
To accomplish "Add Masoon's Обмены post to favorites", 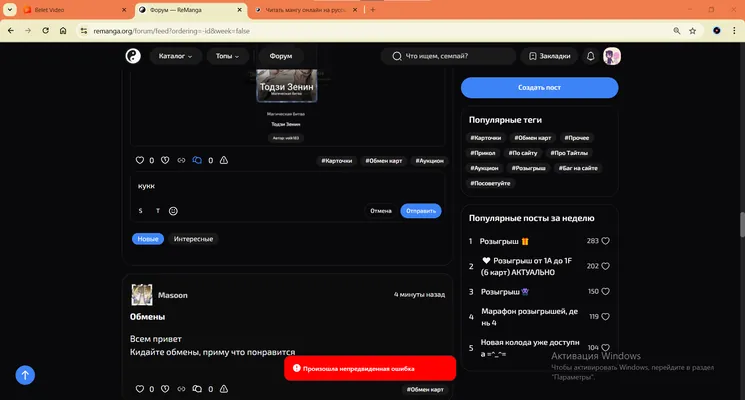I will (165, 389).
